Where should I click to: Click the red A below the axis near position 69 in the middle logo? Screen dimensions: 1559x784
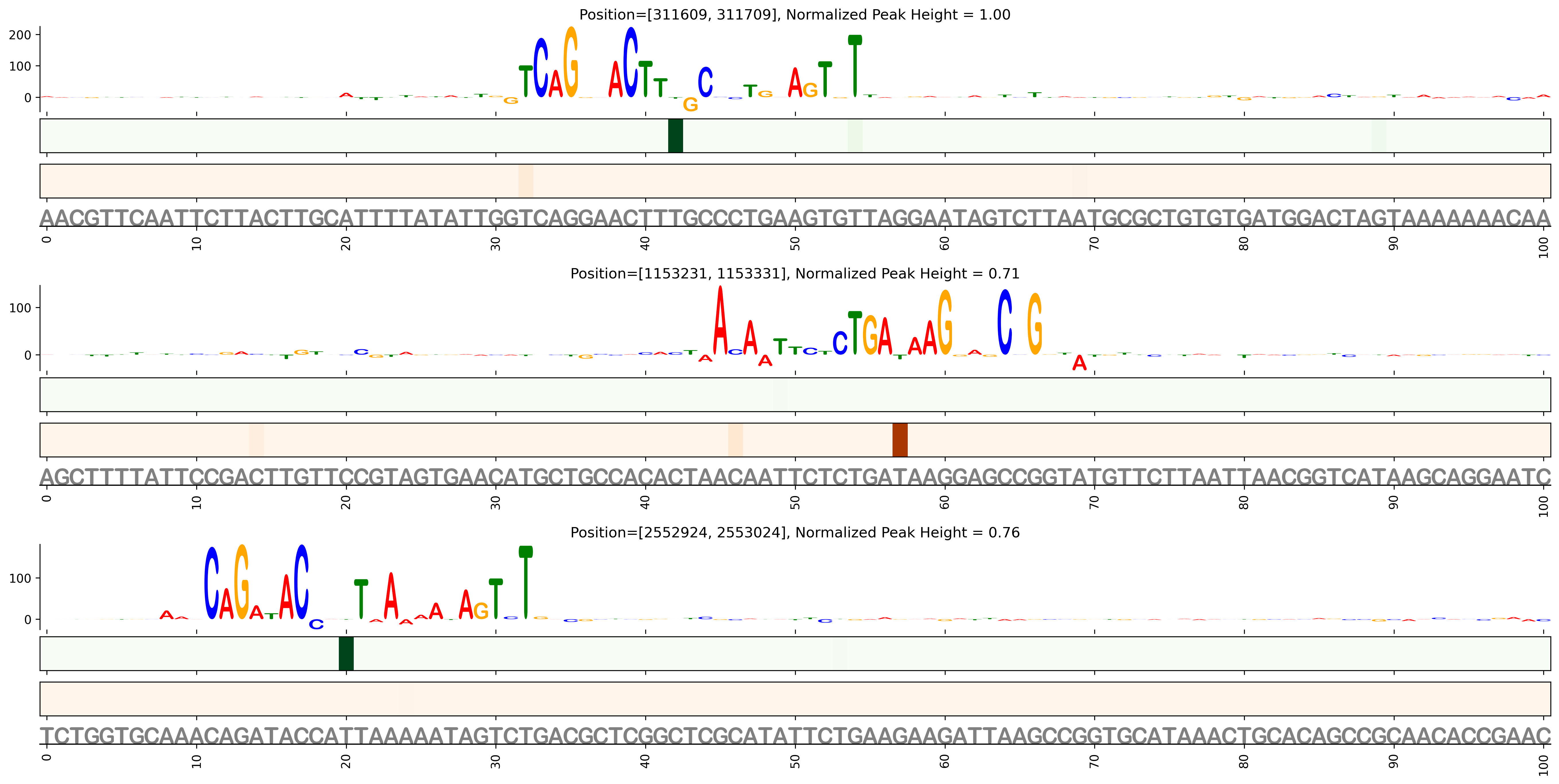click(x=1080, y=362)
